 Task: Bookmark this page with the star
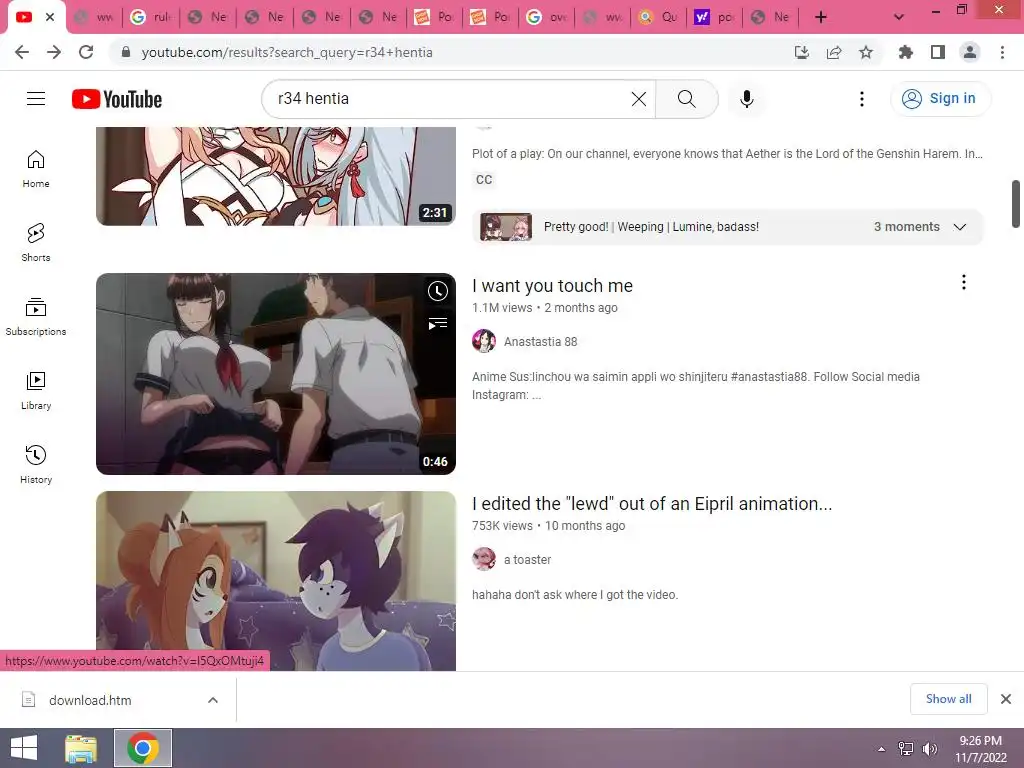click(866, 52)
